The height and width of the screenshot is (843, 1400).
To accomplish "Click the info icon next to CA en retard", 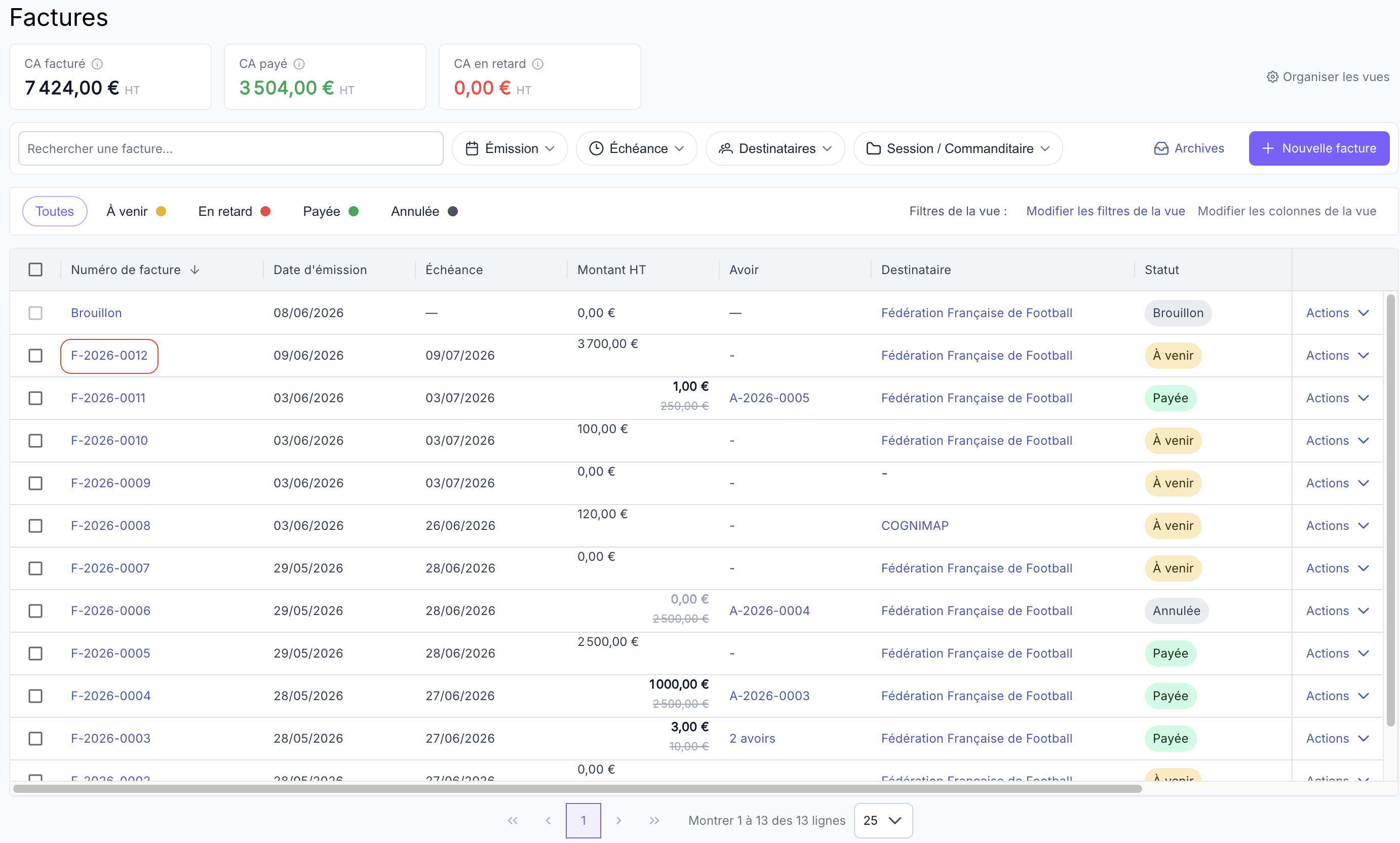I will (x=538, y=64).
